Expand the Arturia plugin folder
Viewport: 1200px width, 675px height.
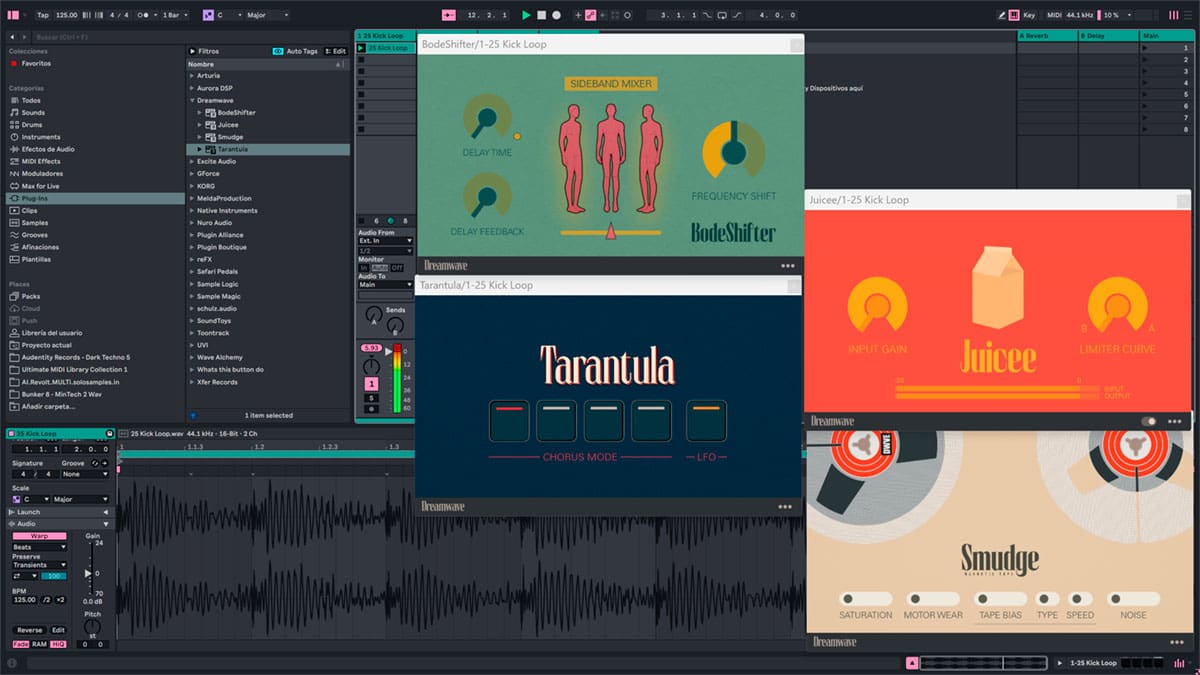pyautogui.click(x=191, y=76)
